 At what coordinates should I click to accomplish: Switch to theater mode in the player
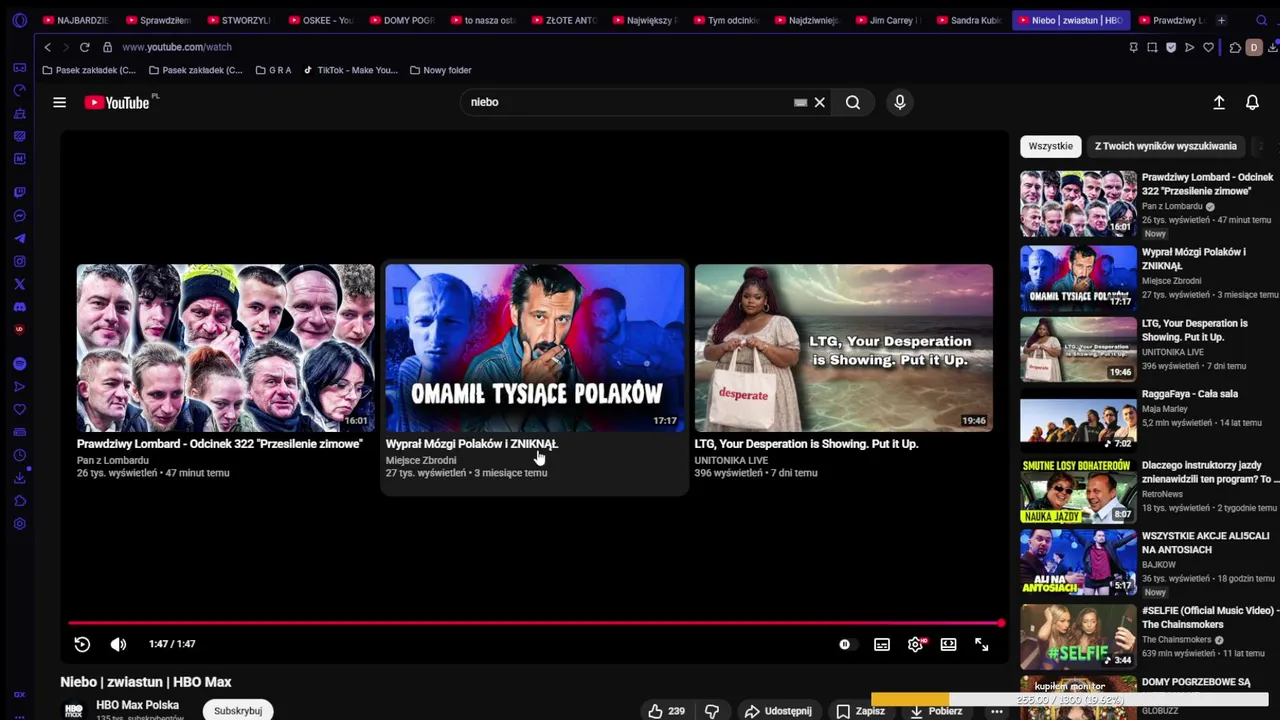tap(948, 645)
